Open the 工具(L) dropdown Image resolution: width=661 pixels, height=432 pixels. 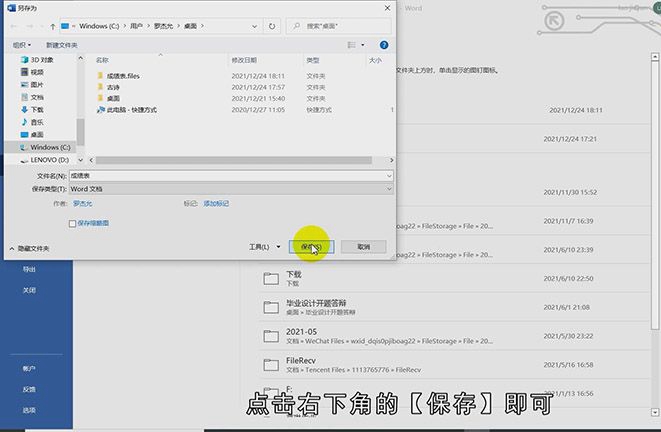click(264, 247)
